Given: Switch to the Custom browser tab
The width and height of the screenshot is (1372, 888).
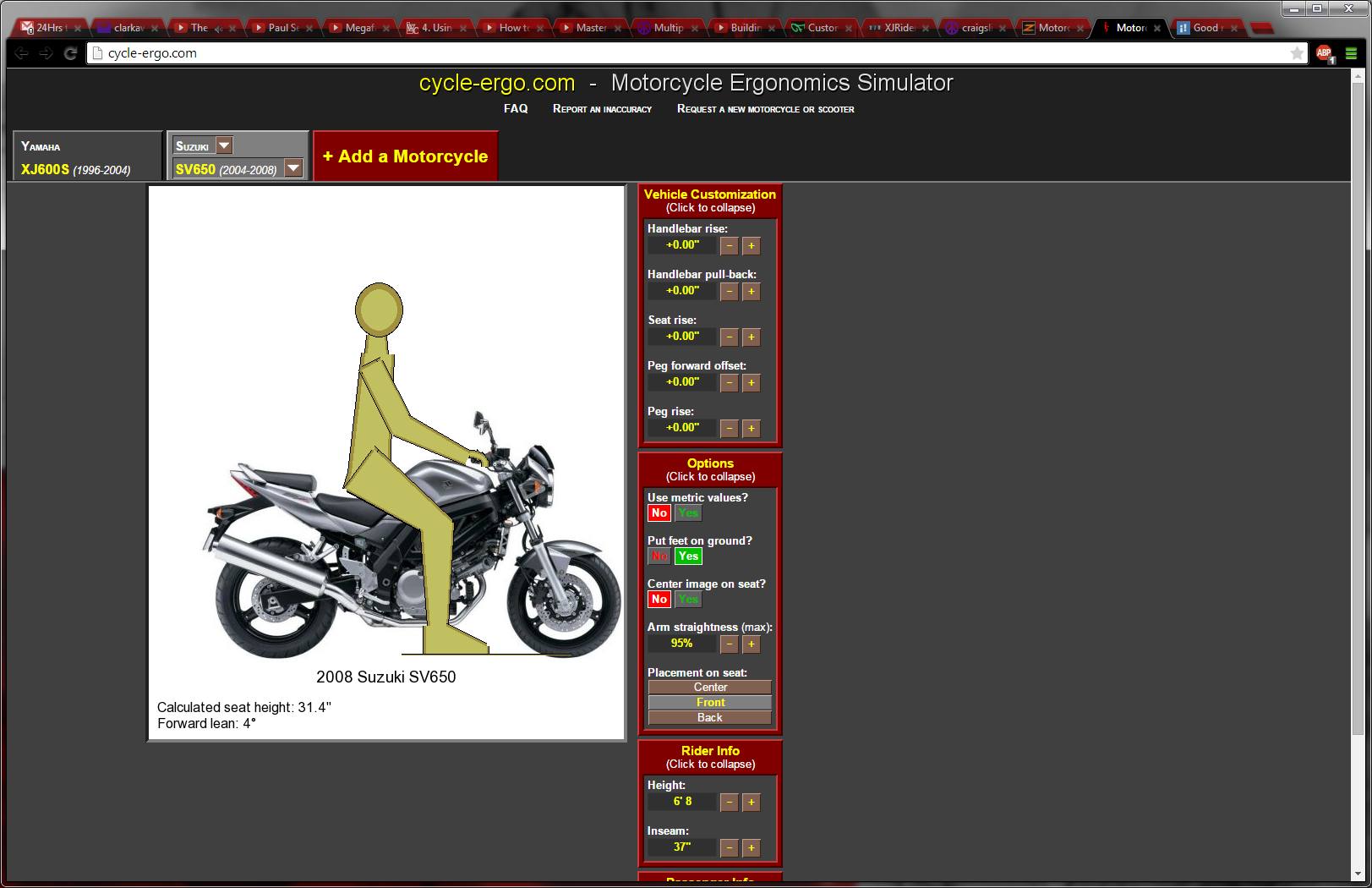Looking at the screenshot, I should [821, 28].
